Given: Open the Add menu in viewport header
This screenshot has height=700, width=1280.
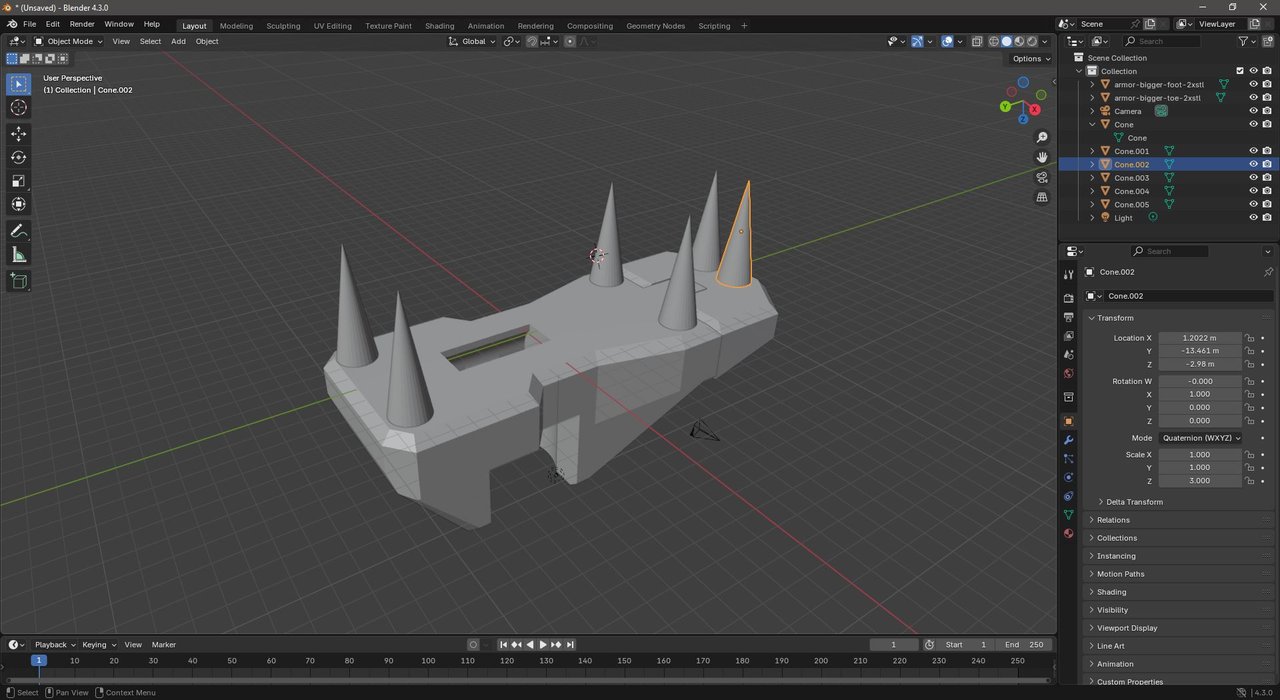Looking at the screenshot, I should coord(178,41).
